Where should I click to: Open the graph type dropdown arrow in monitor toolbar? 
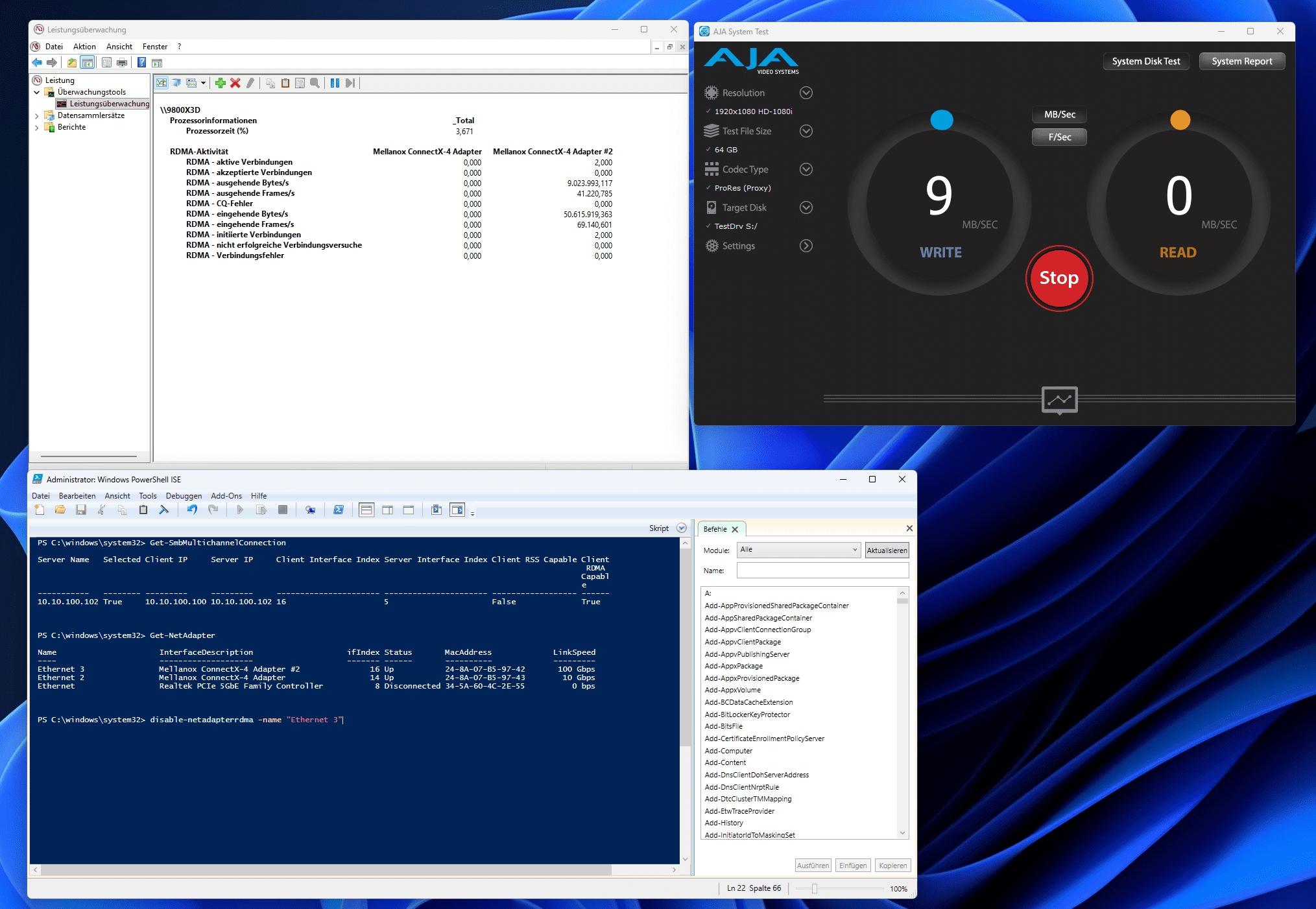pyautogui.click(x=203, y=83)
